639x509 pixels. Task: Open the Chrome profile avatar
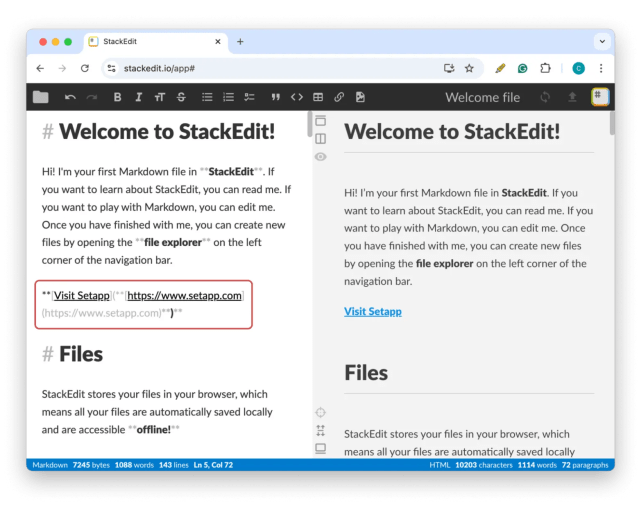[578, 68]
